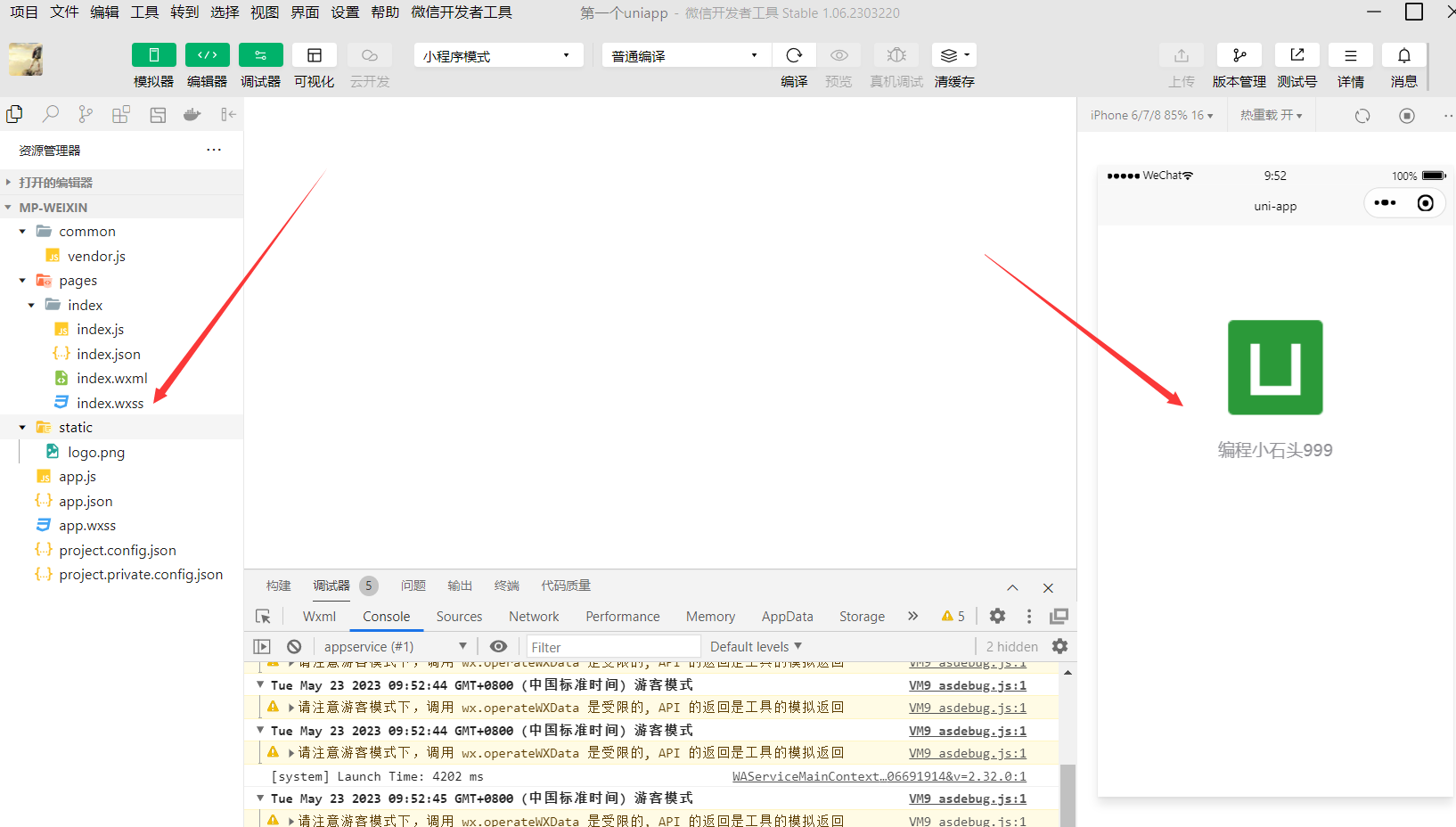
Task: Open the iPhone 6/7/8 device dropdown
Action: click(x=1151, y=115)
